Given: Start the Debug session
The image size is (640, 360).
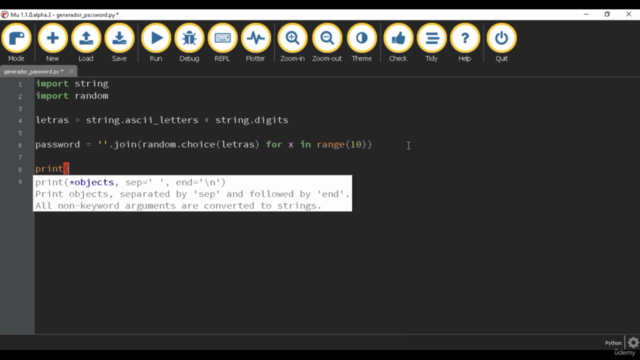Looking at the screenshot, I should pyautogui.click(x=189, y=42).
